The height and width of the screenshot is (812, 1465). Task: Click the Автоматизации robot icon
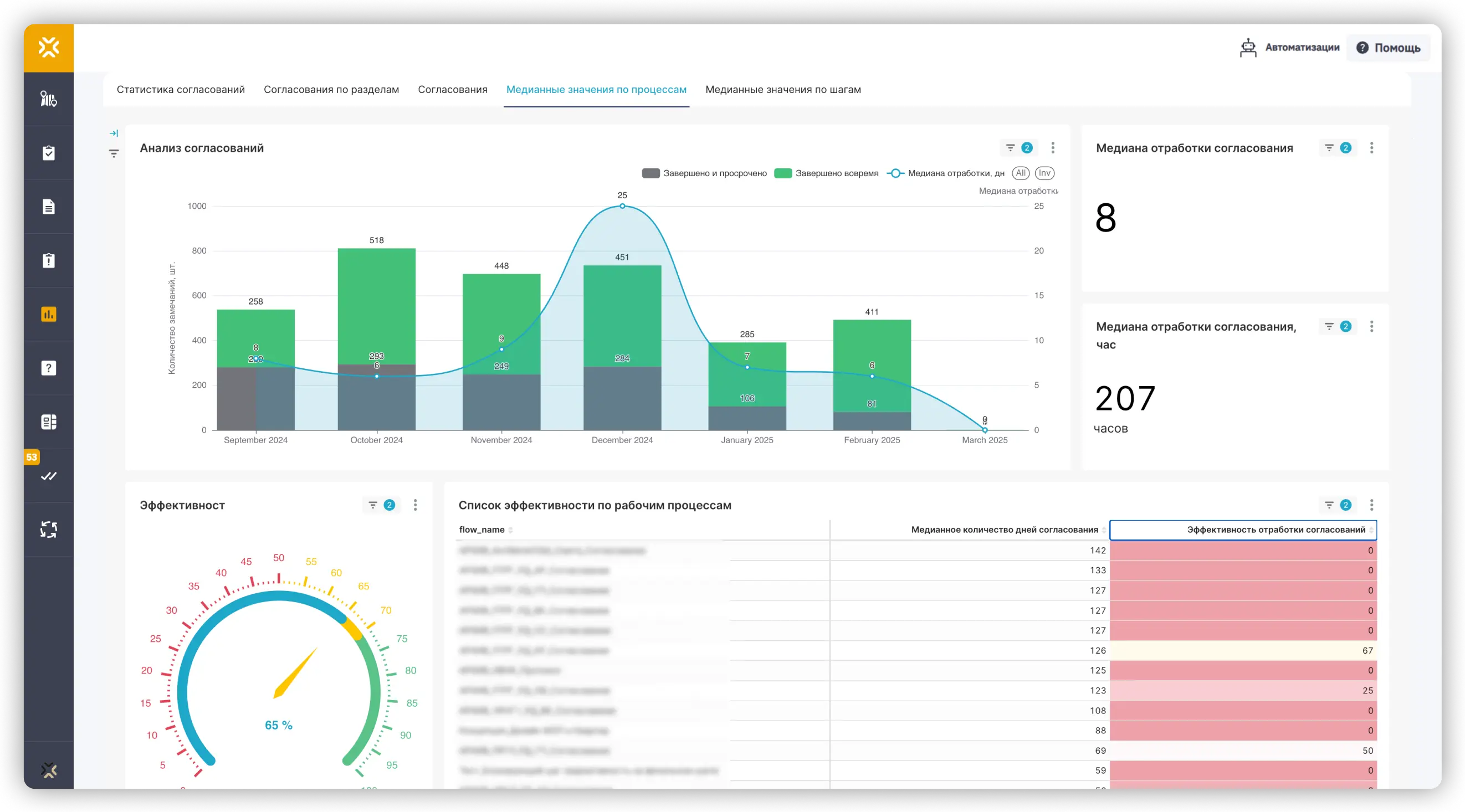pyautogui.click(x=1248, y=48)
